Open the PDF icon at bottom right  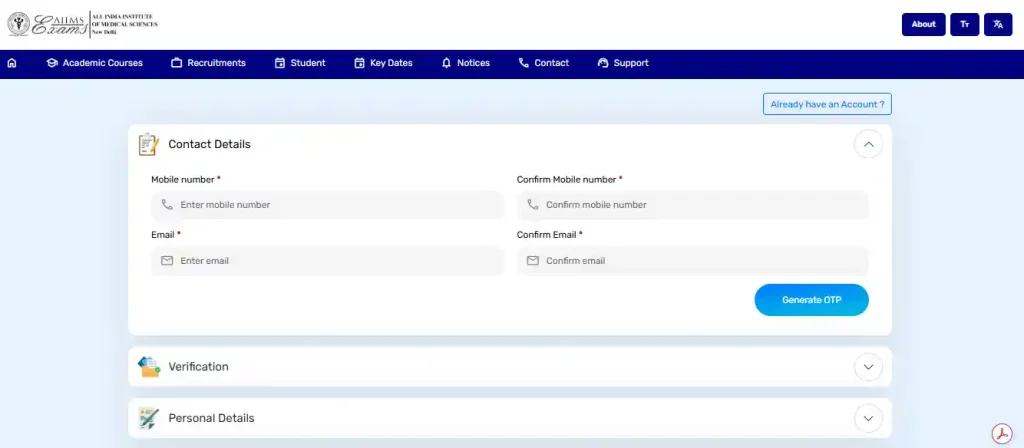pos(1002,434)
